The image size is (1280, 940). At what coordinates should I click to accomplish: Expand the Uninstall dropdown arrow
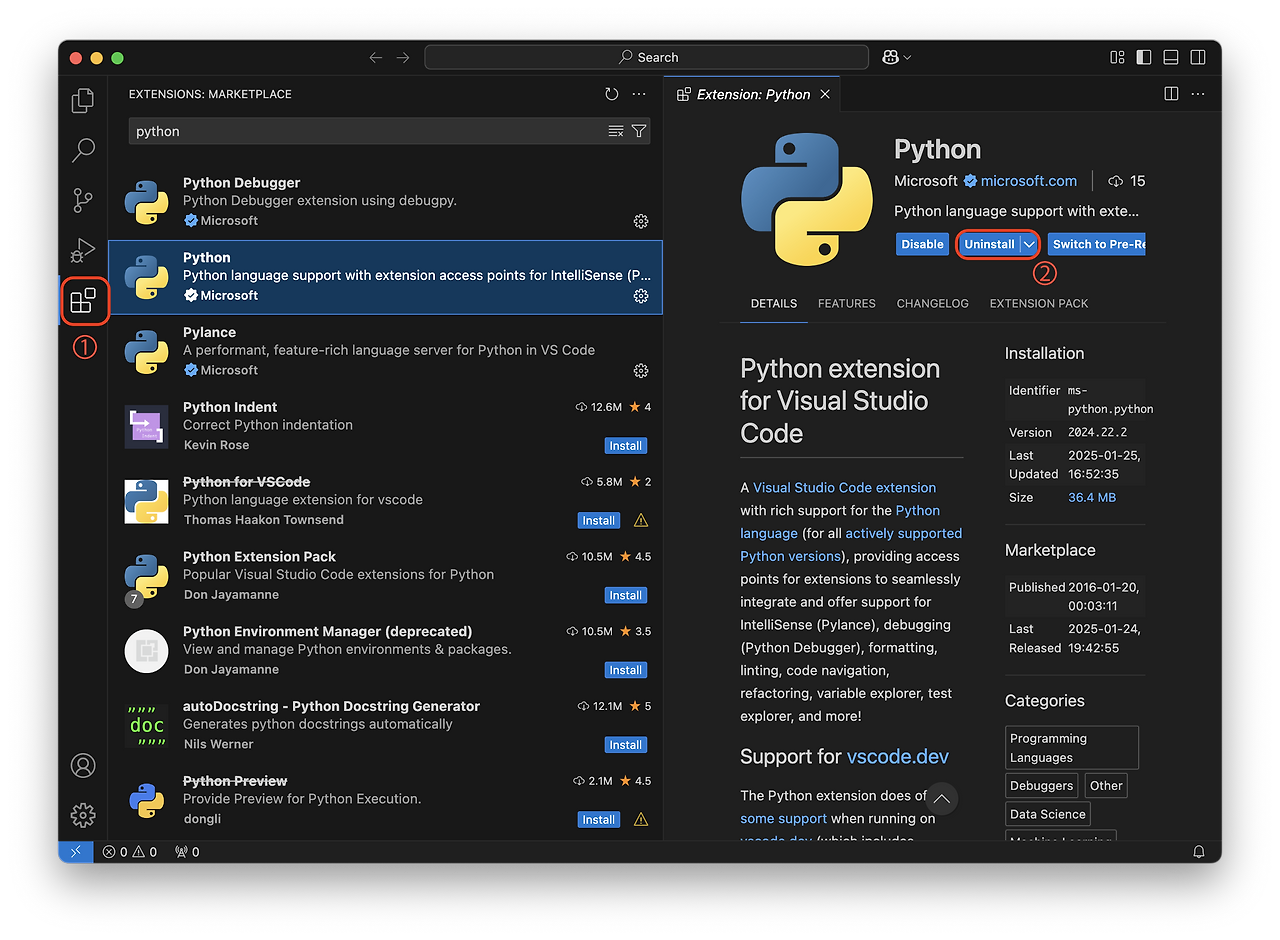coord(1029,244)
